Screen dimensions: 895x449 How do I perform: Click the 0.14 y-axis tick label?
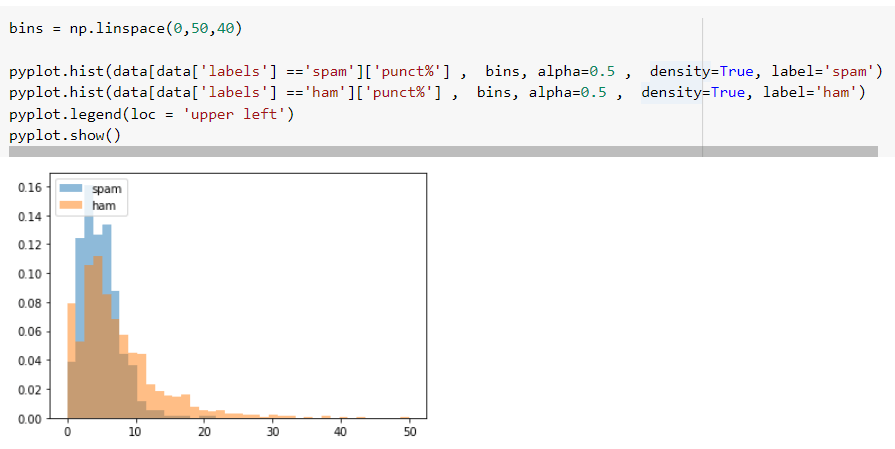(x=30, y=216)
